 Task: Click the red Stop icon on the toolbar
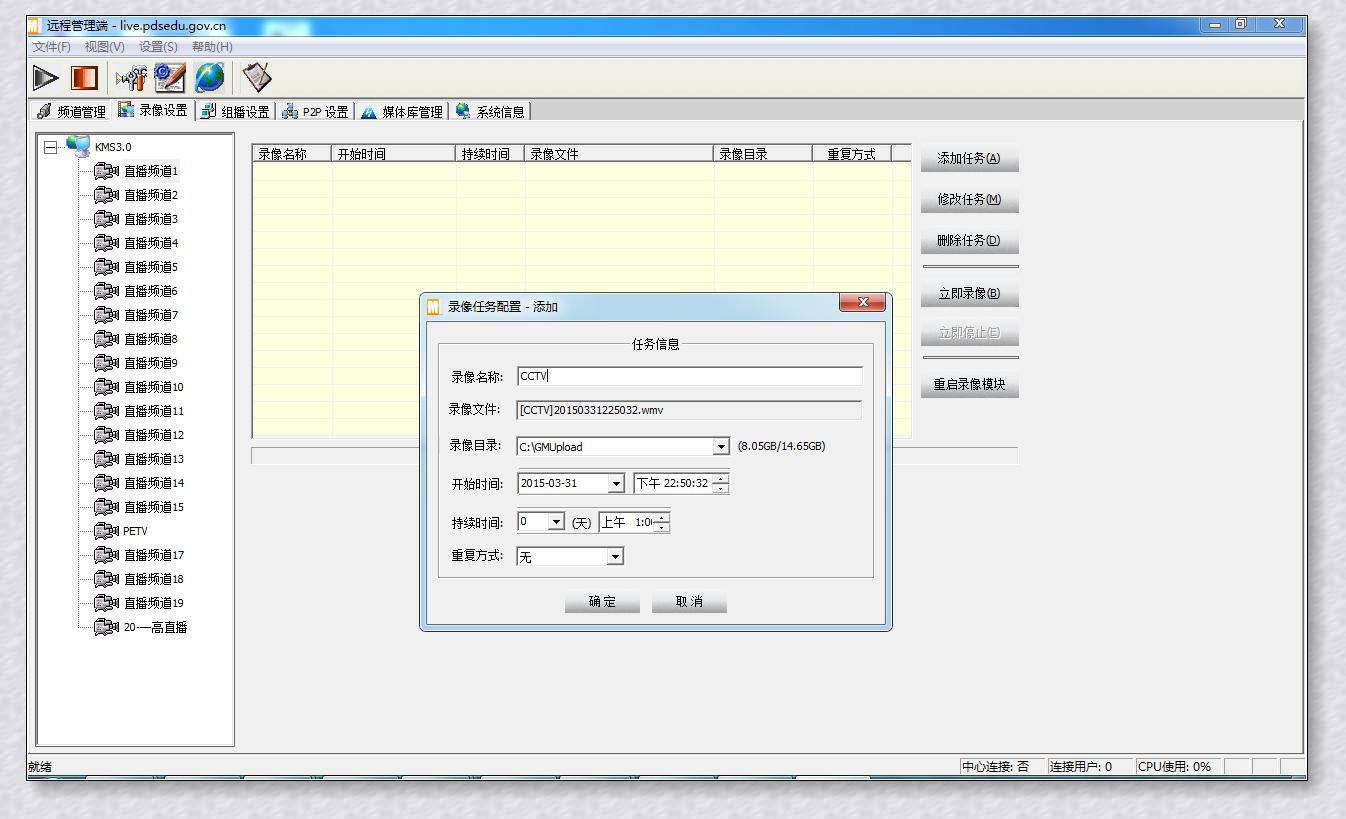(84, 77)
